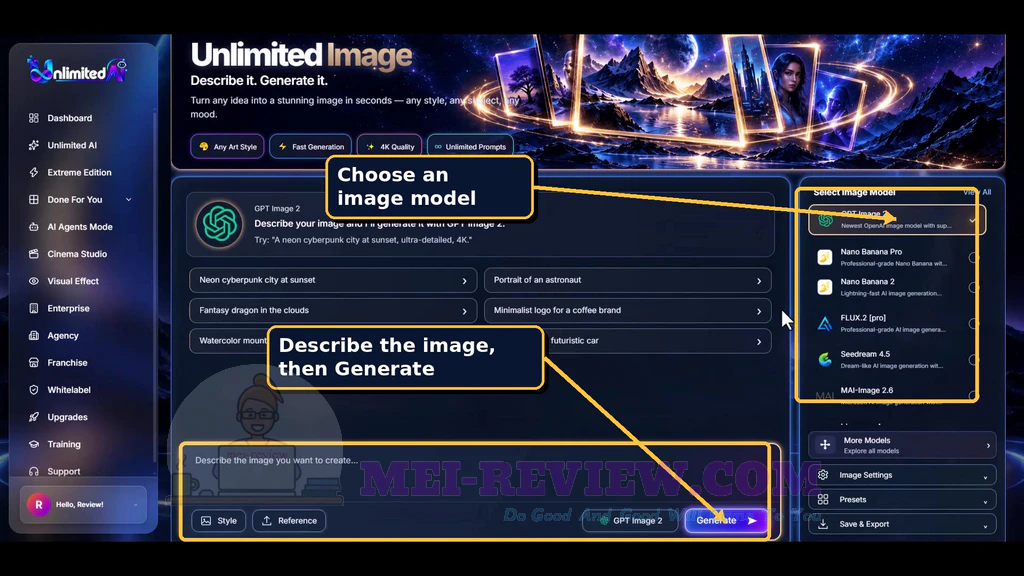1024x576 pixels.
Task: Click the Visual Effect eye icon
Action: [34, 281]
